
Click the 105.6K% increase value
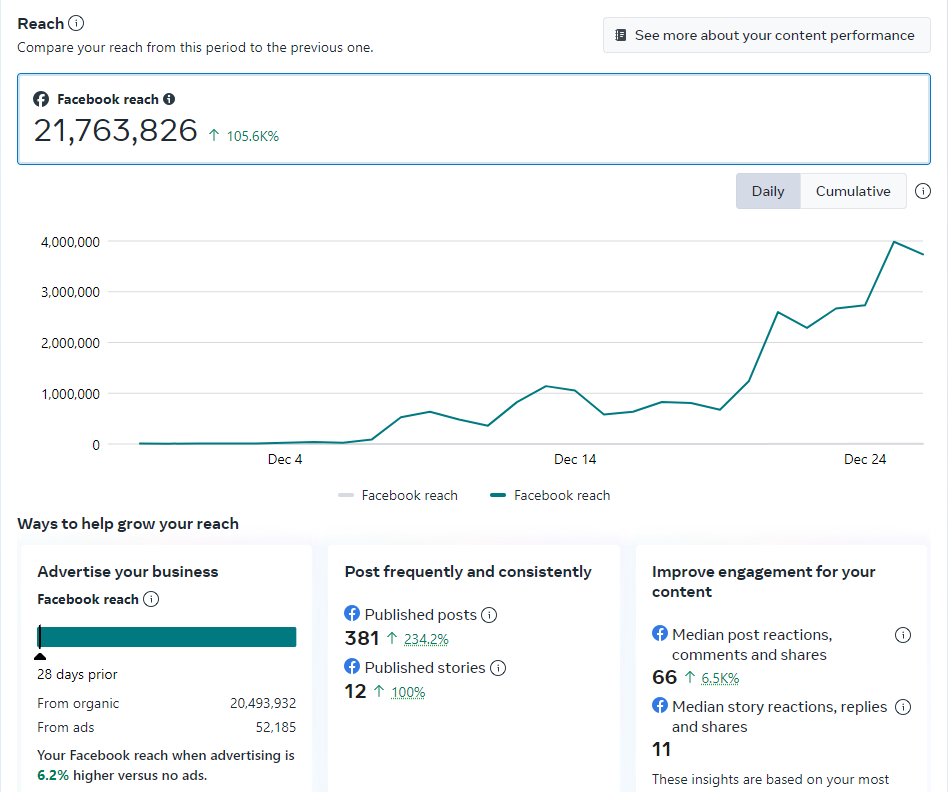252,136
